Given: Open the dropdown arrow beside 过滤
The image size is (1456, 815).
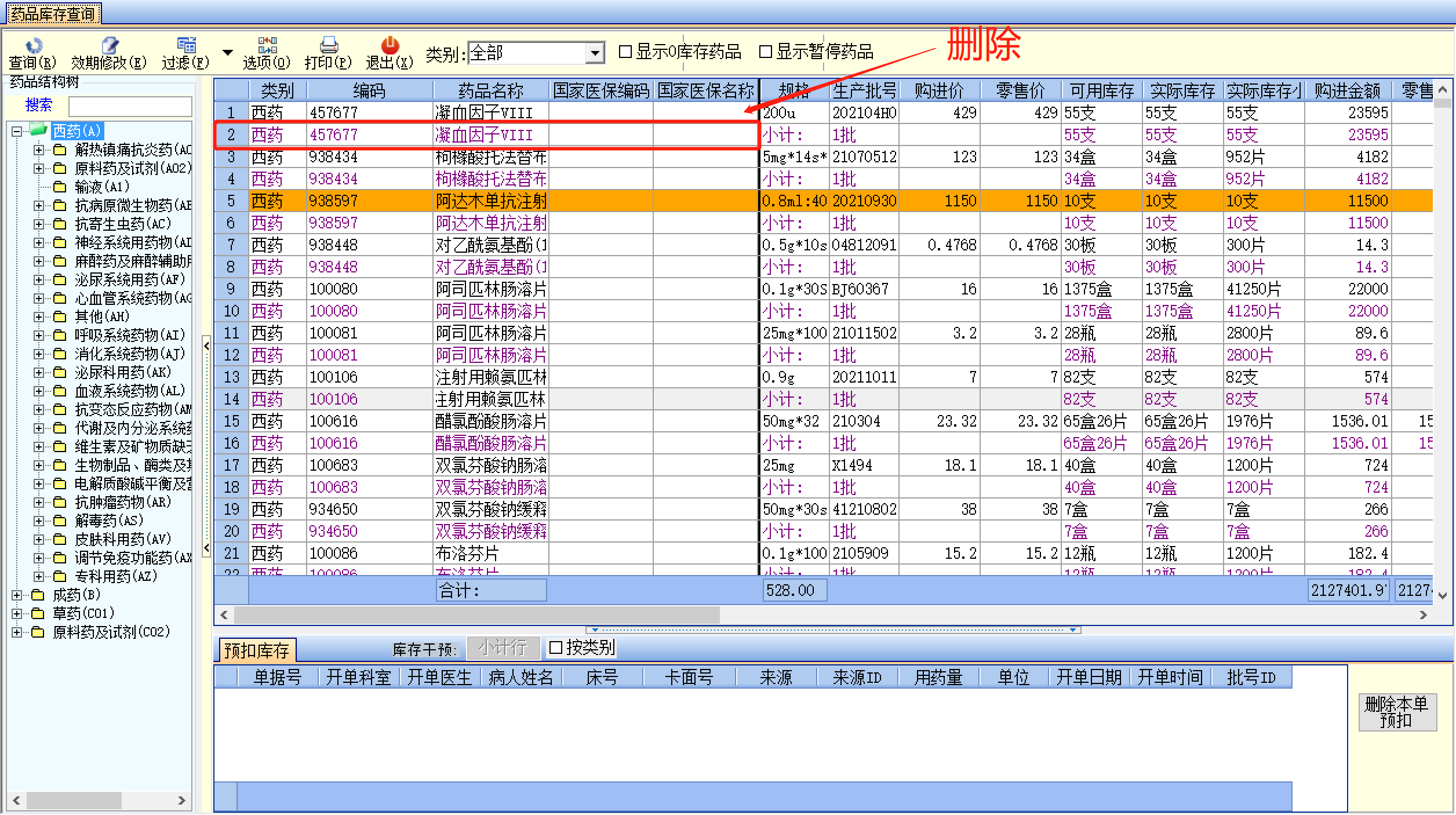Looking at the screenshot, I should coord(228,52).
